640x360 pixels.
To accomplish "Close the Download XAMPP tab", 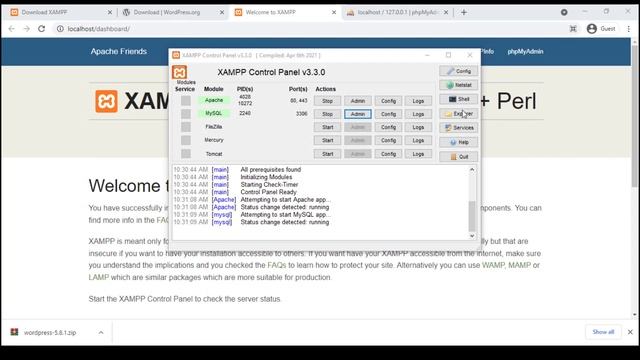I will 110,12.
